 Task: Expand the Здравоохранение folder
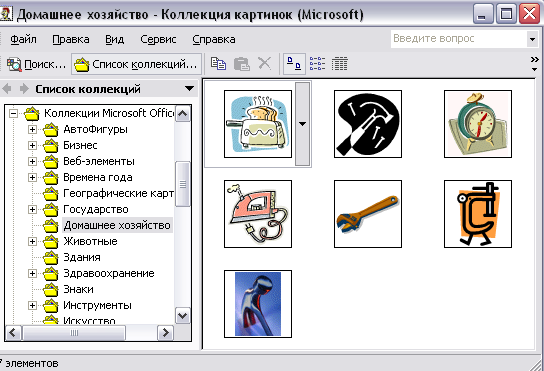click(32, 273)
